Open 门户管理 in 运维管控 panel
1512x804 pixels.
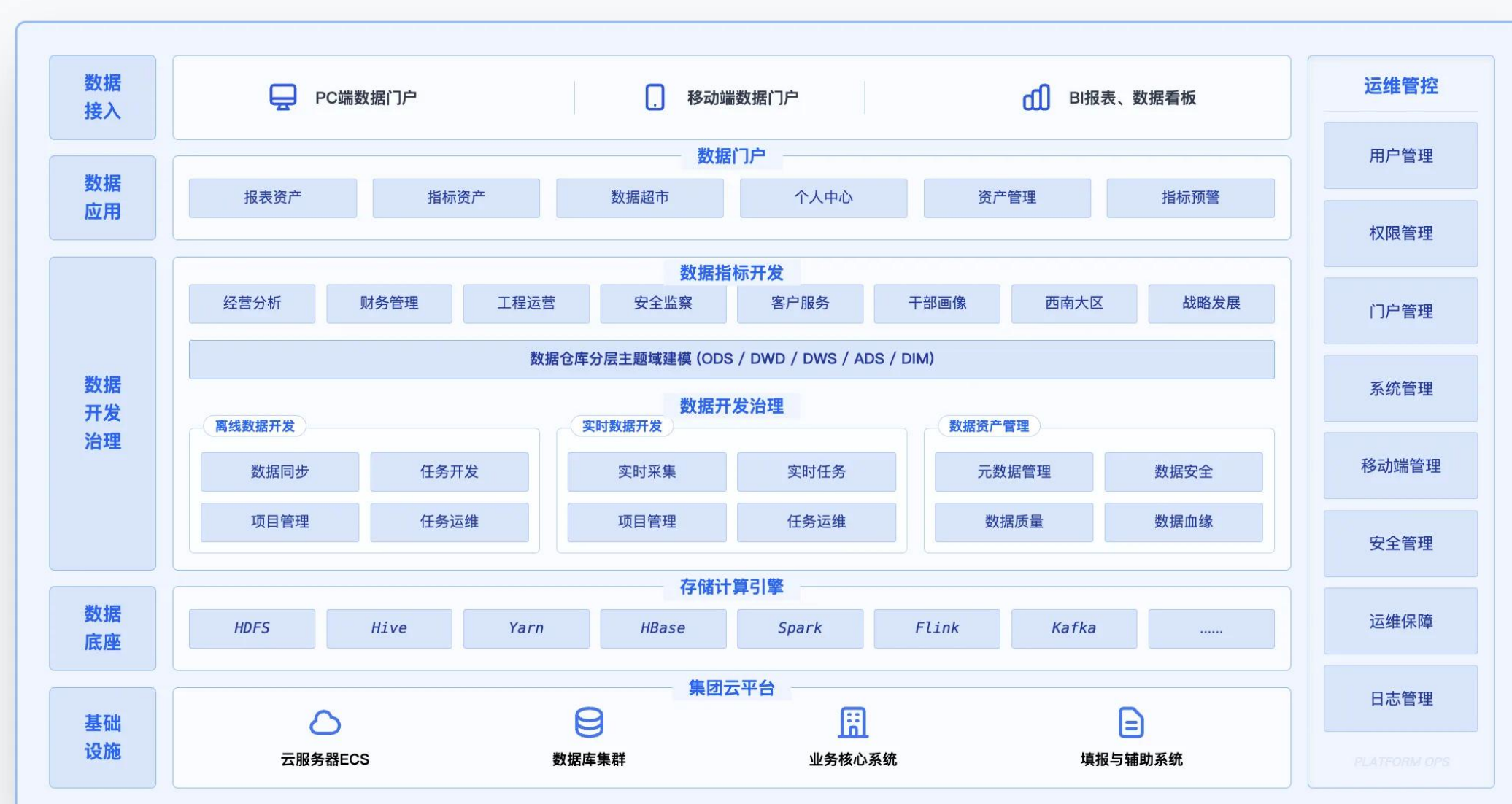coord(1400,311)
